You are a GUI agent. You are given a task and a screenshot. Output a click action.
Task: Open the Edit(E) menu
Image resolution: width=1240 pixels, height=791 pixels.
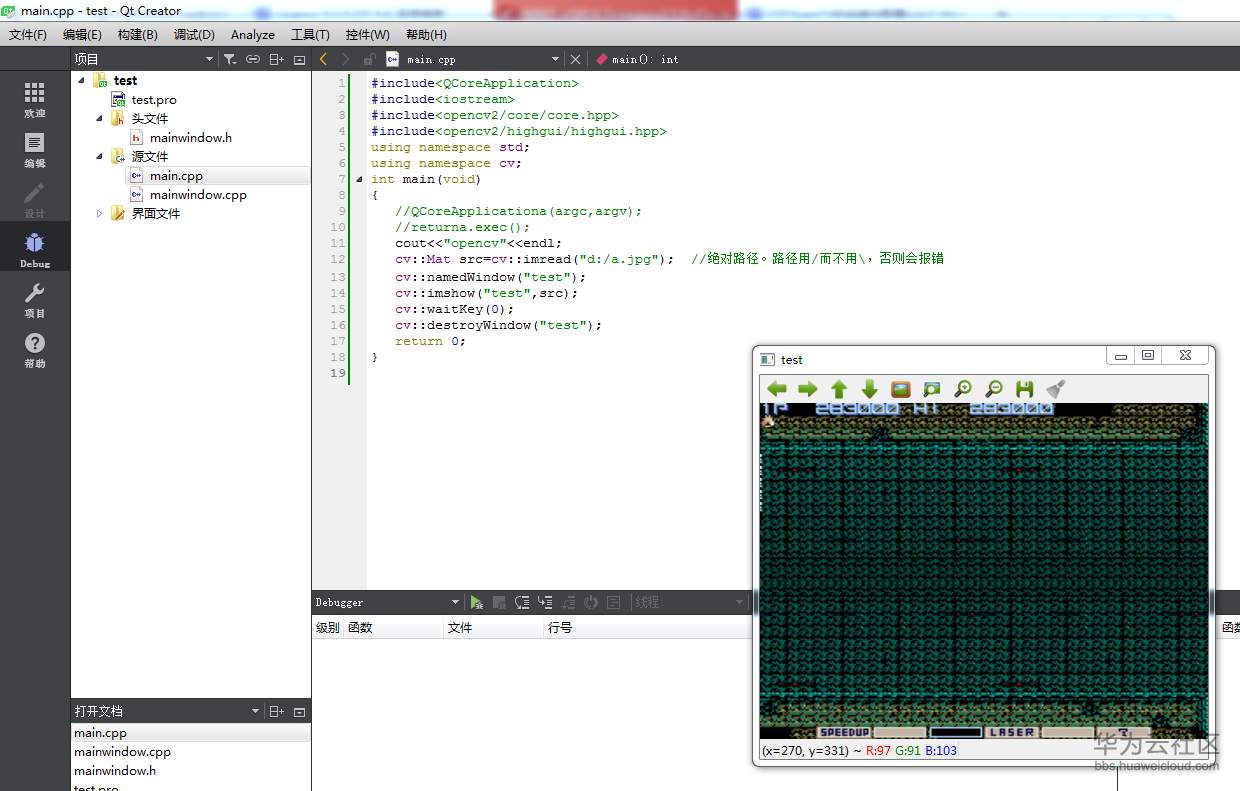[82, 34]
